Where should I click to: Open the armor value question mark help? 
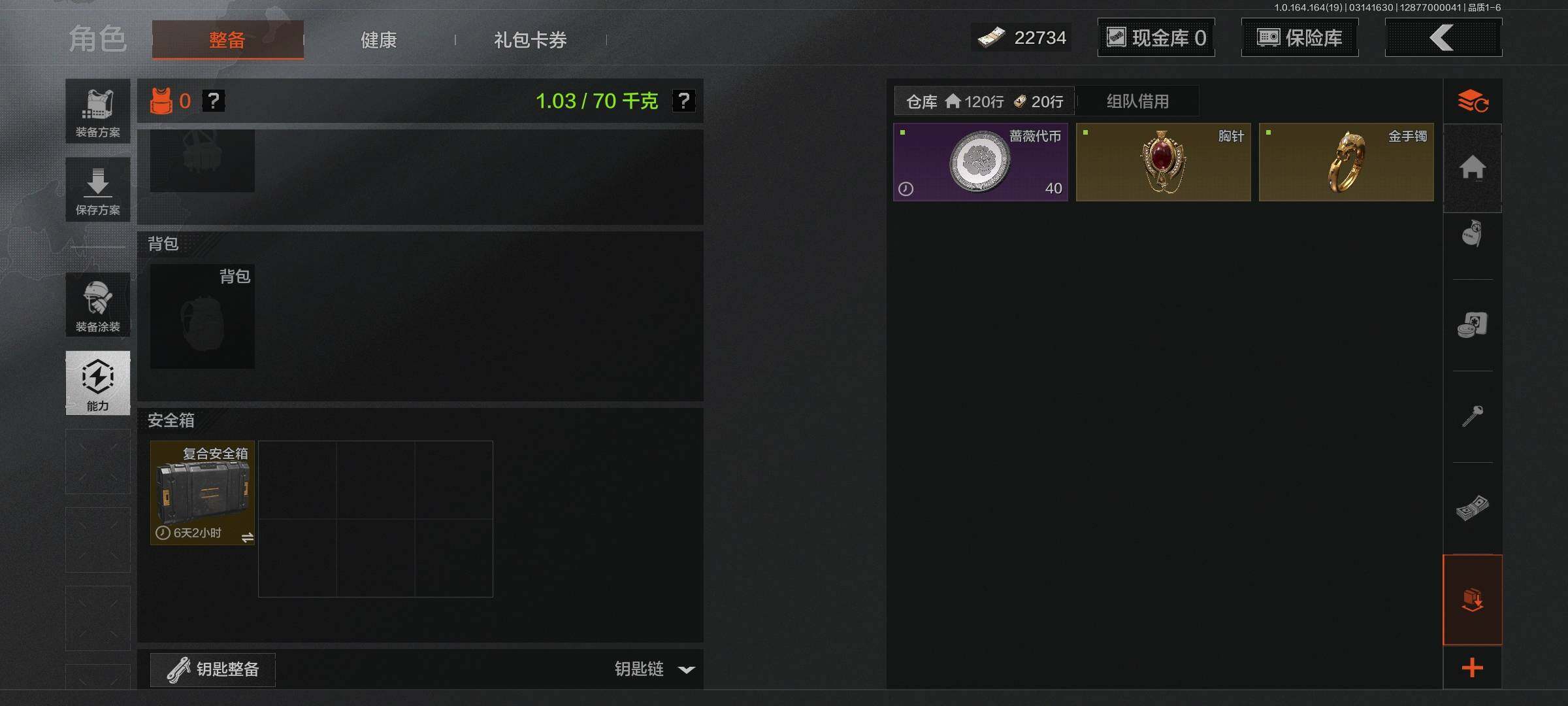tap(213, 101)
